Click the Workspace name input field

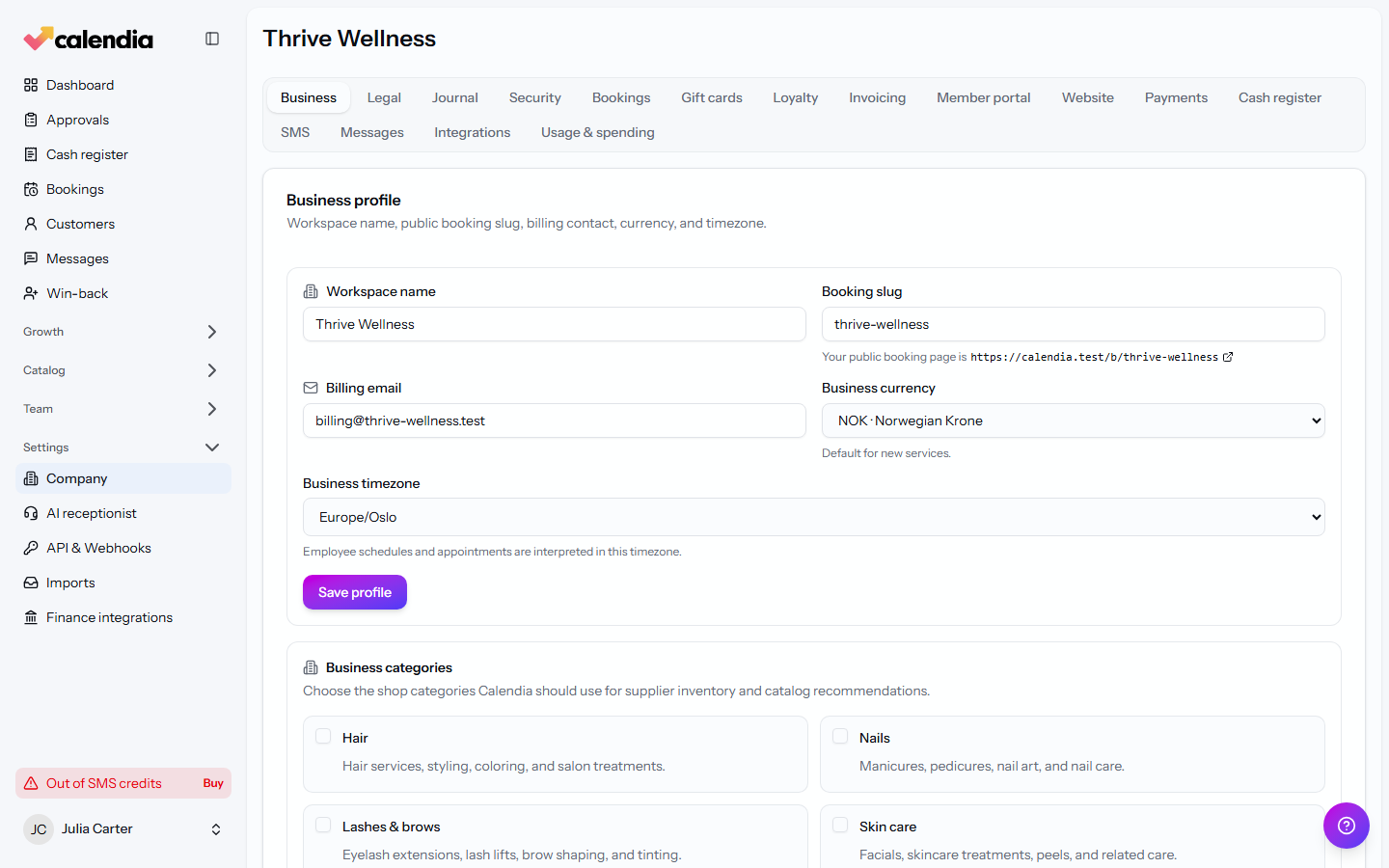[x=555, y=324]
